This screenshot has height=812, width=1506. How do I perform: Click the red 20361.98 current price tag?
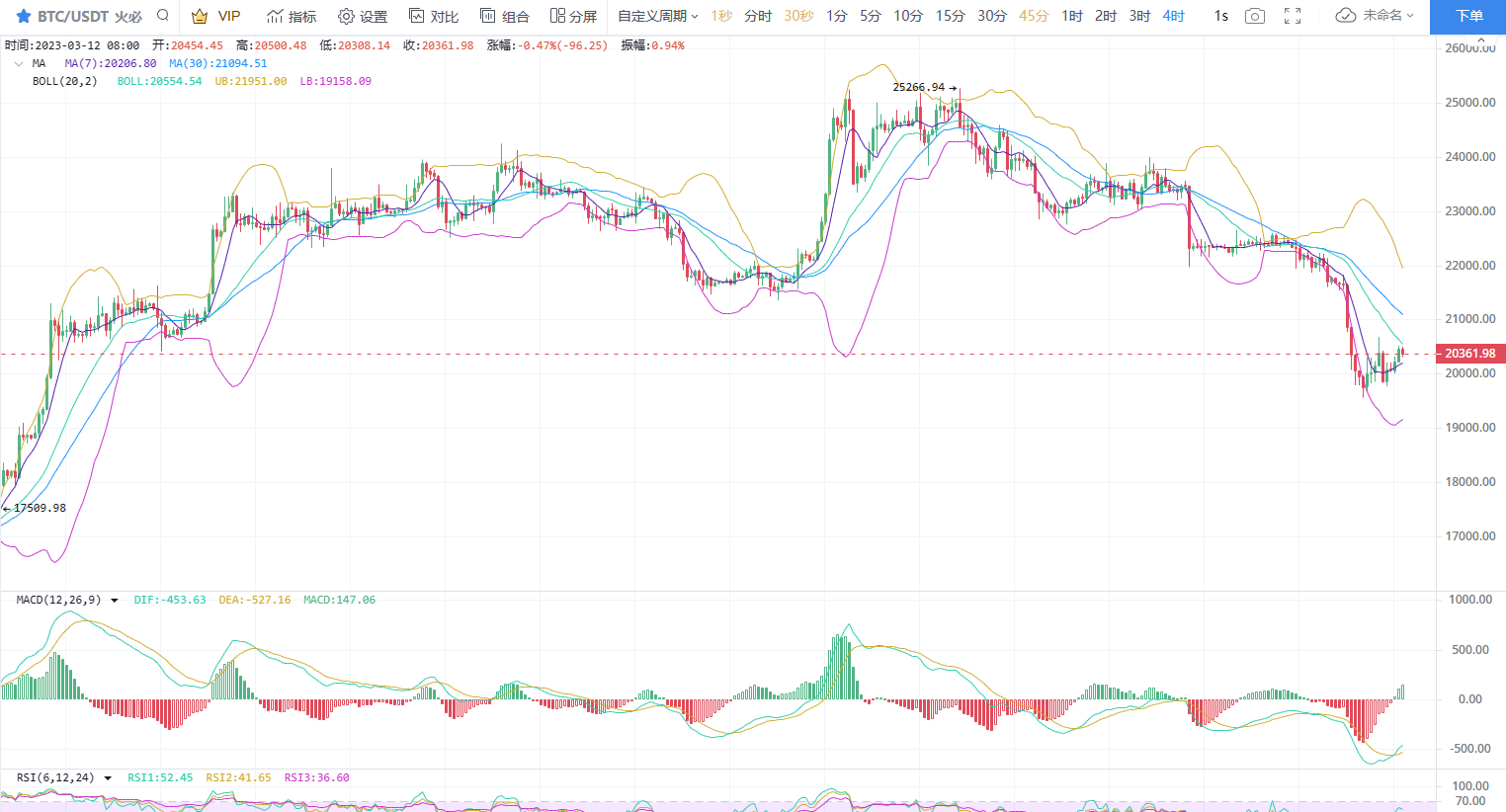[1469, 354]
